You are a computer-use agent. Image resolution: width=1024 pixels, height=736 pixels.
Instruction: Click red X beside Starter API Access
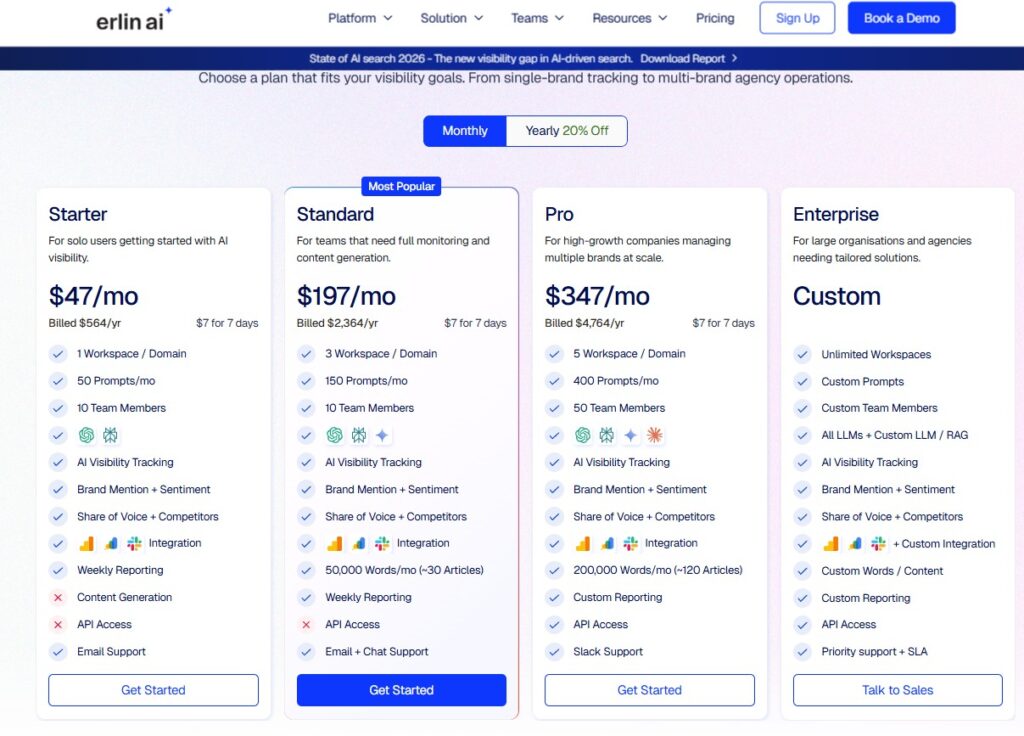(58, 624)
